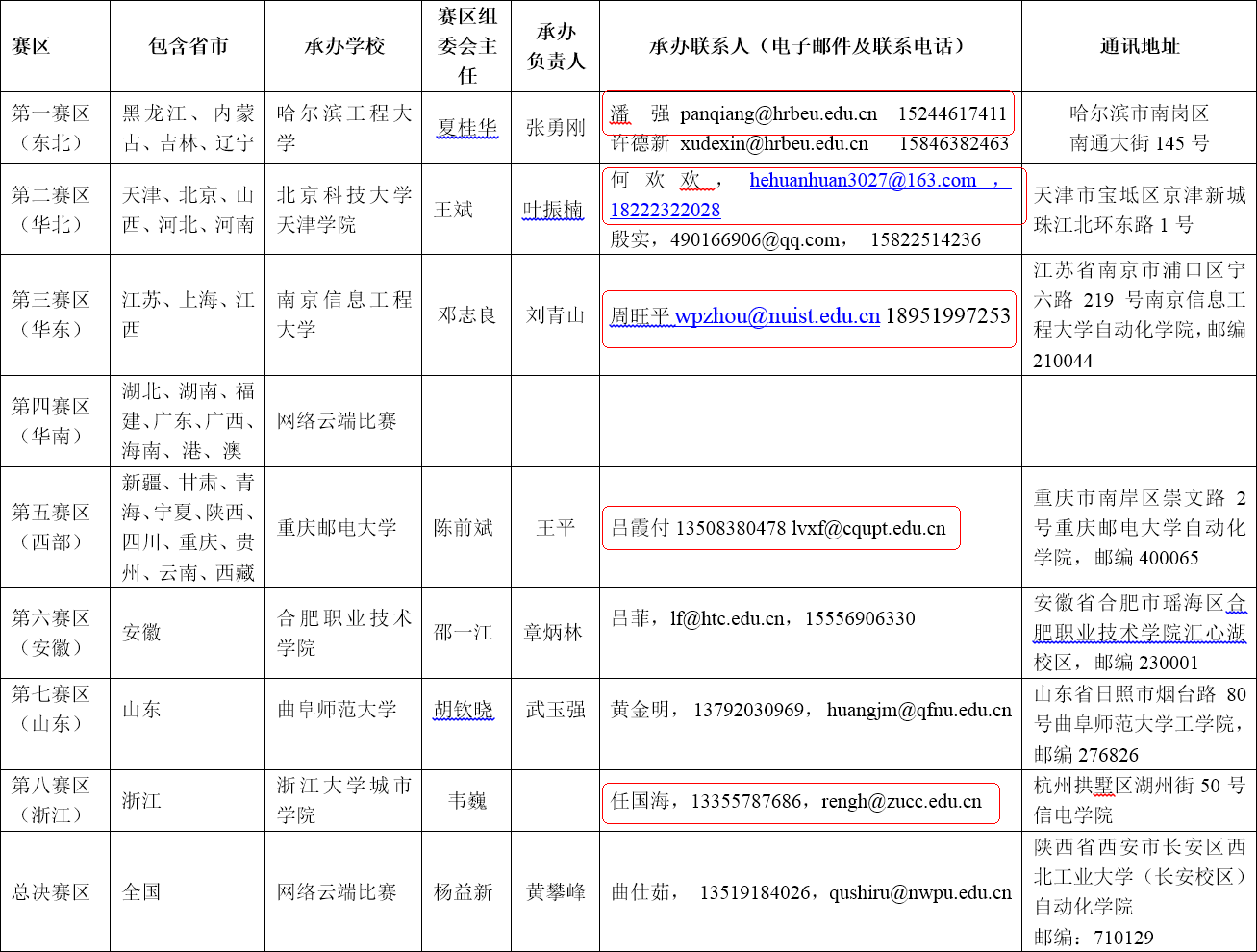Click the name 邵一江
Screen dimensions: 1257x952
point(464,633)
